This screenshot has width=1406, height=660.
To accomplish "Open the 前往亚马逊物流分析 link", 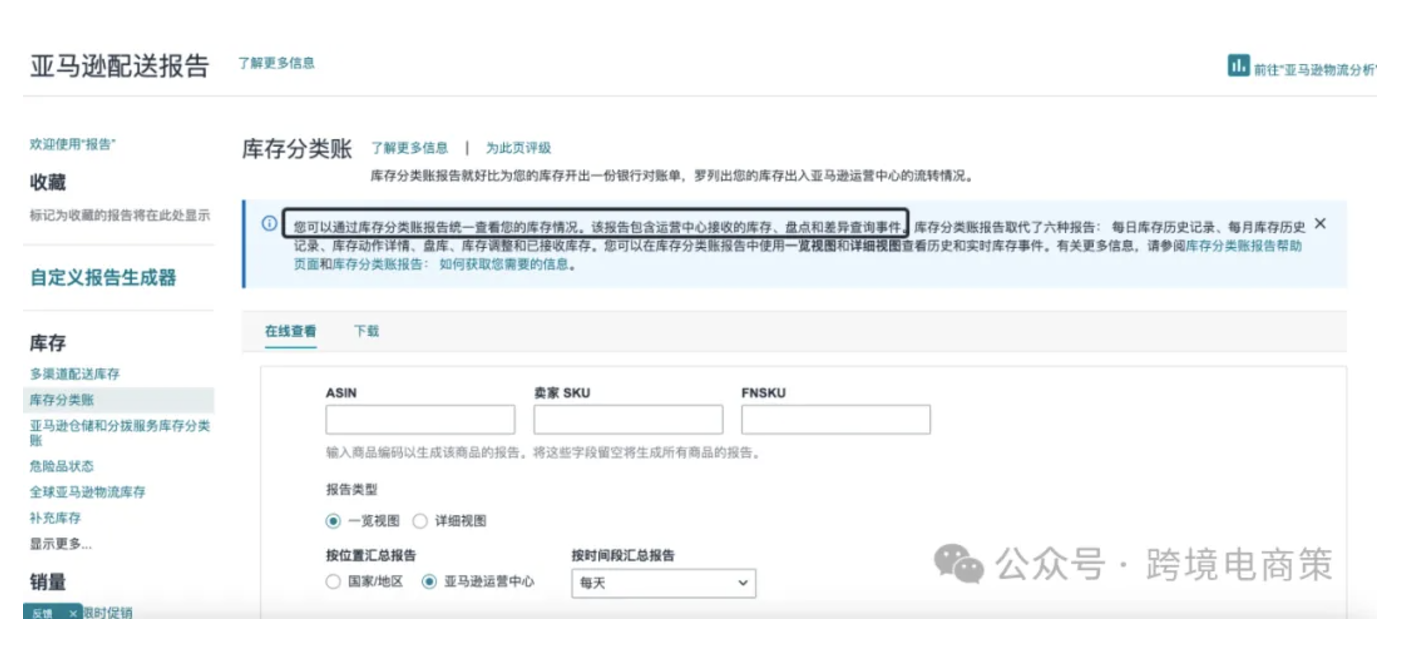I will (x=1315, y=70).
